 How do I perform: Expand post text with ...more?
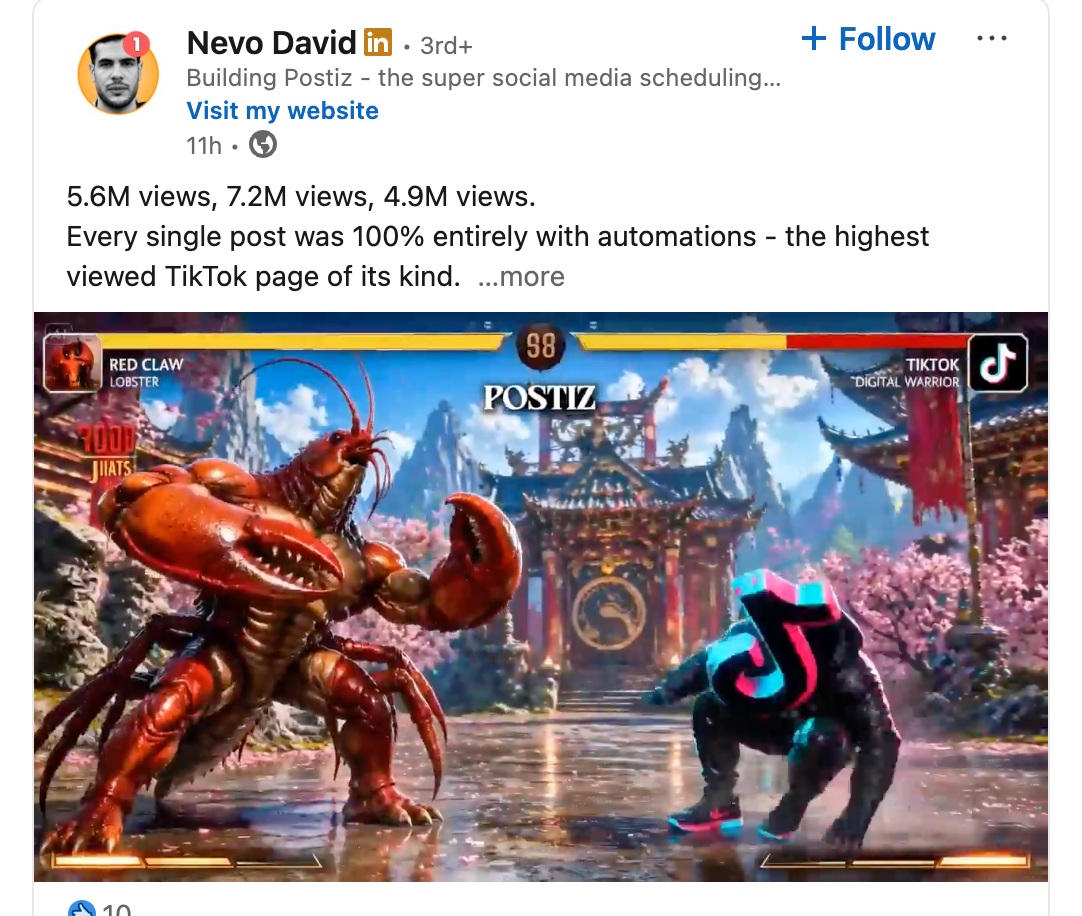[x=521, y=277]
